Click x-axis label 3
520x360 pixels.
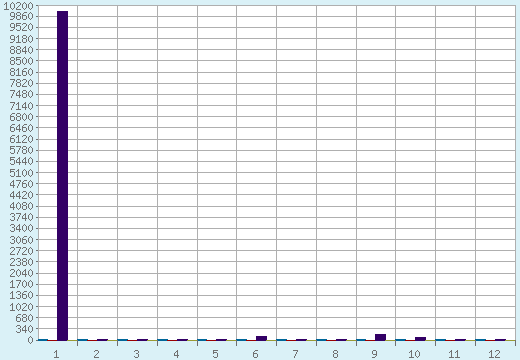click(136, 354)
